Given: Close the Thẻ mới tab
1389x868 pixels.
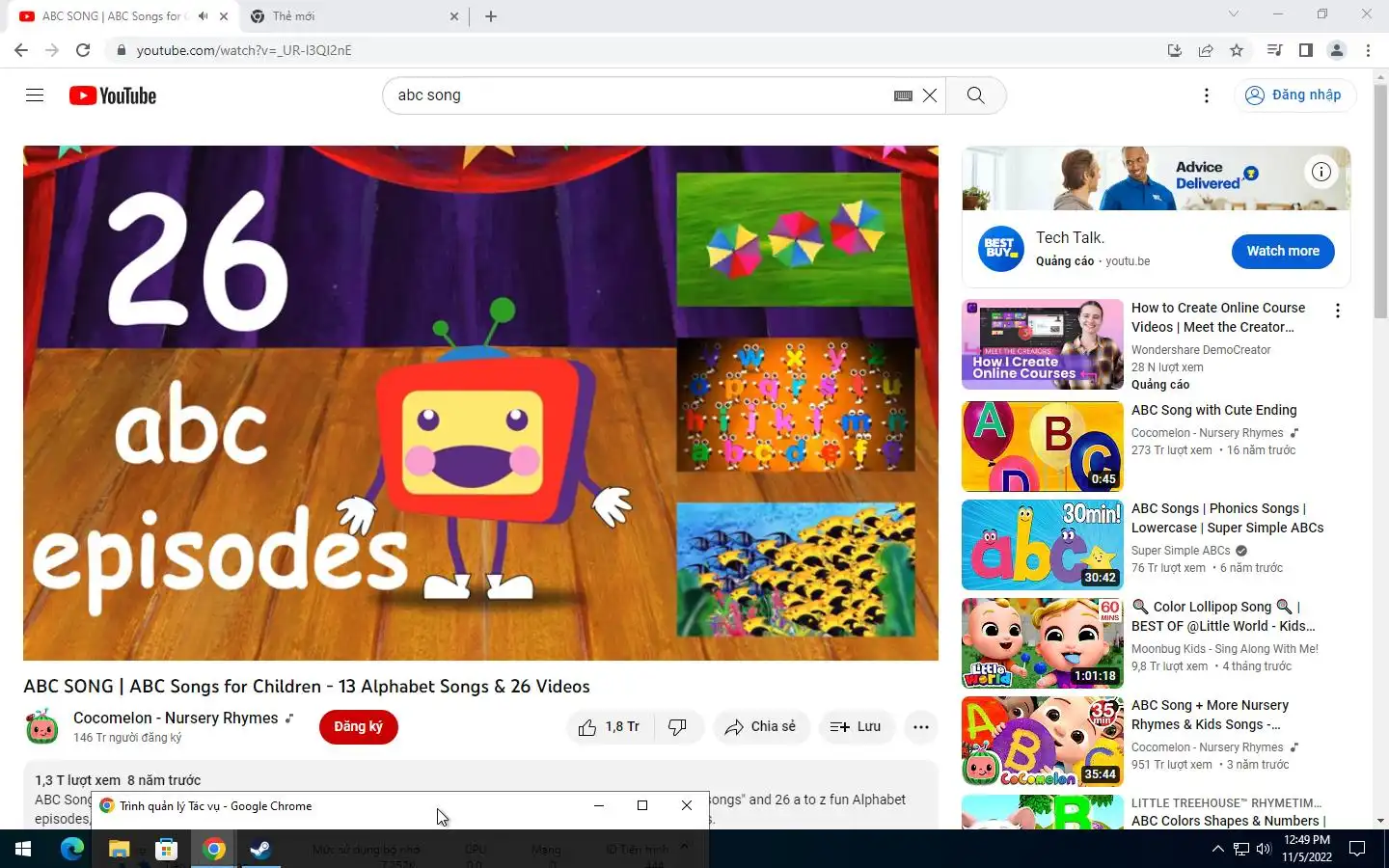Looking at the screenshot, I should click(455, 16).
